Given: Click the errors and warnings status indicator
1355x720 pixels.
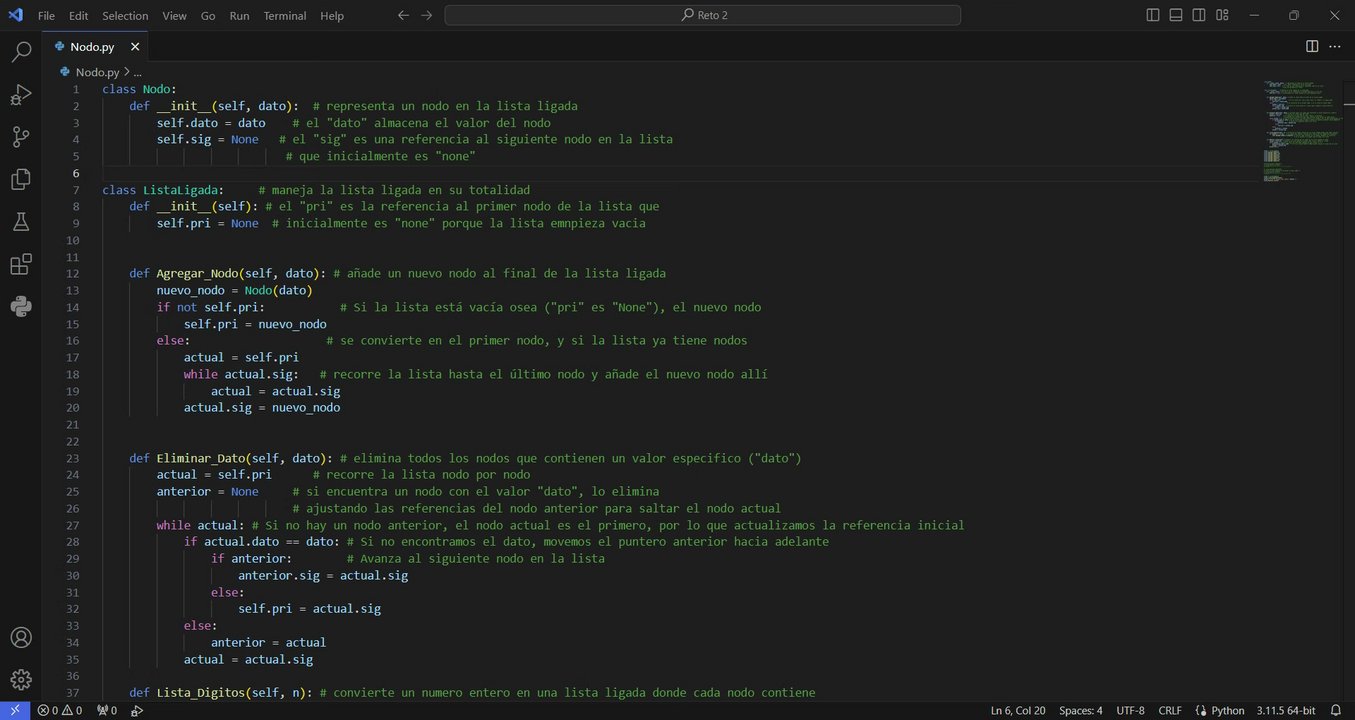Looking at the screenshot, I should pyautogui.click(x=60, y=710).
